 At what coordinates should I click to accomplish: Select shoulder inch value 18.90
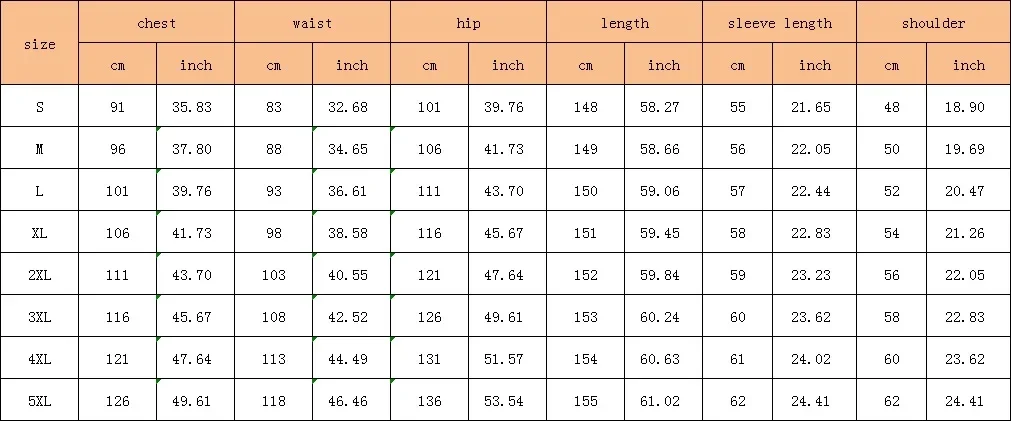pos(968,107)
